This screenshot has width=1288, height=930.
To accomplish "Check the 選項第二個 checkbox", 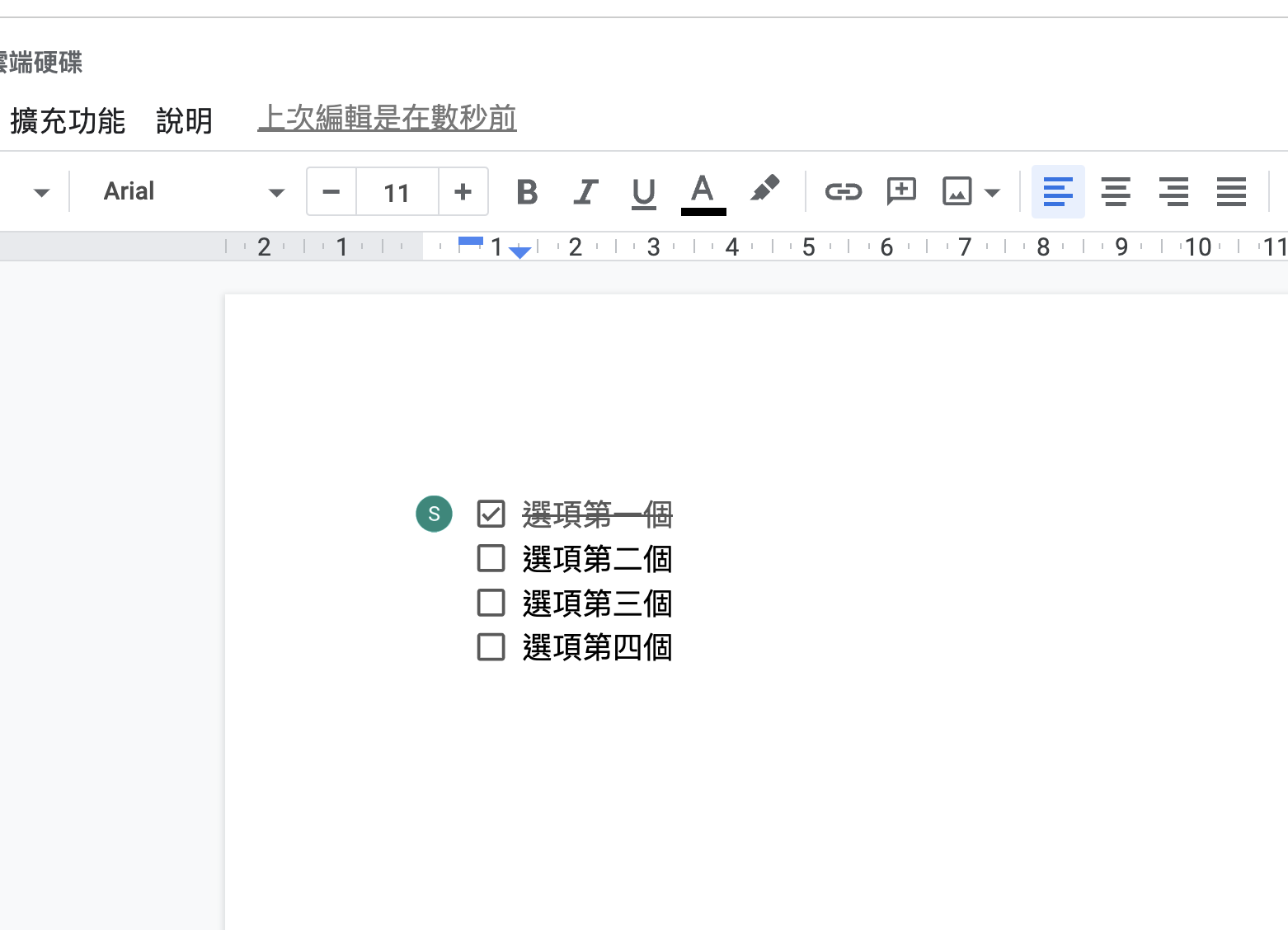I will (491, 559).
